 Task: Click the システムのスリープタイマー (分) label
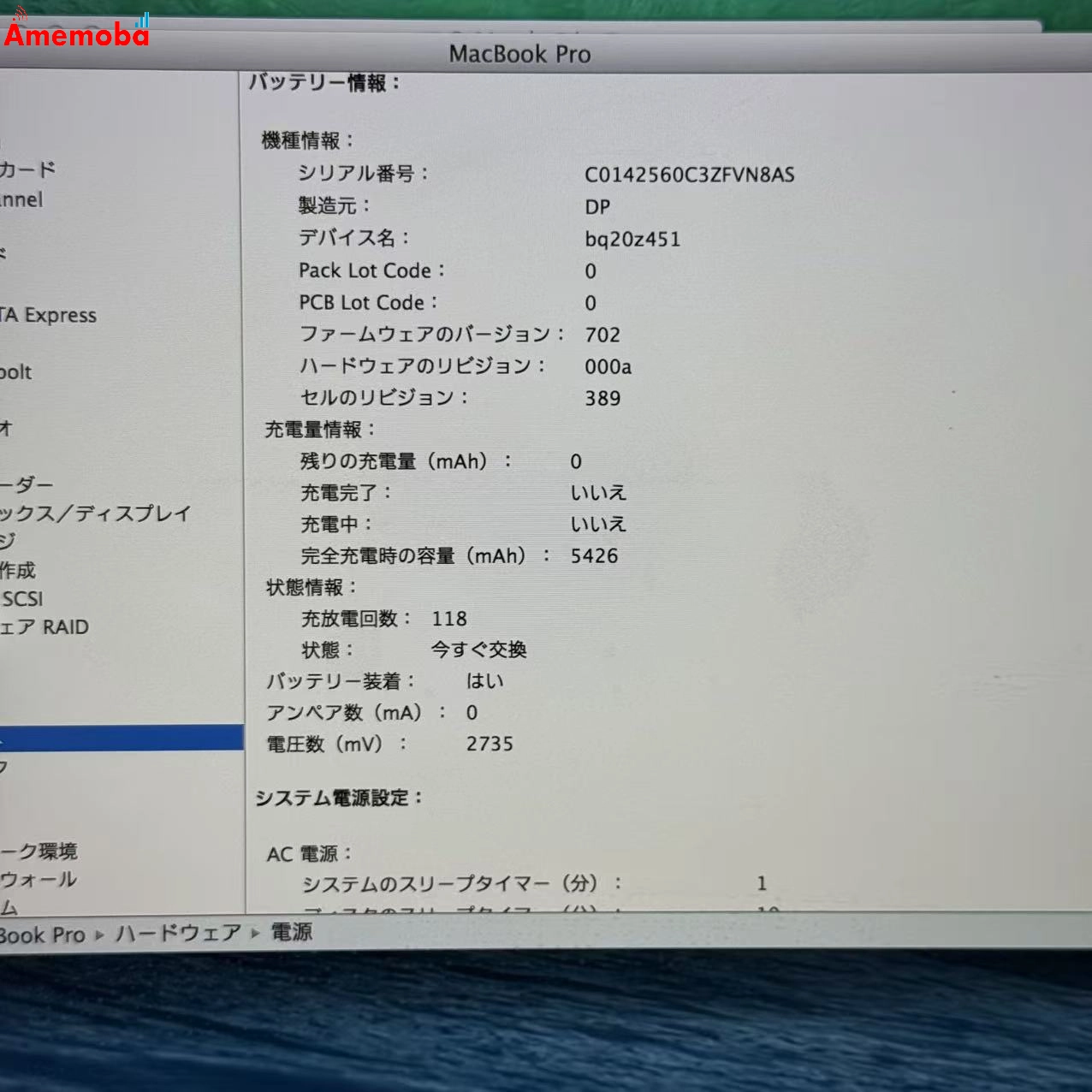tap(462, 883)
